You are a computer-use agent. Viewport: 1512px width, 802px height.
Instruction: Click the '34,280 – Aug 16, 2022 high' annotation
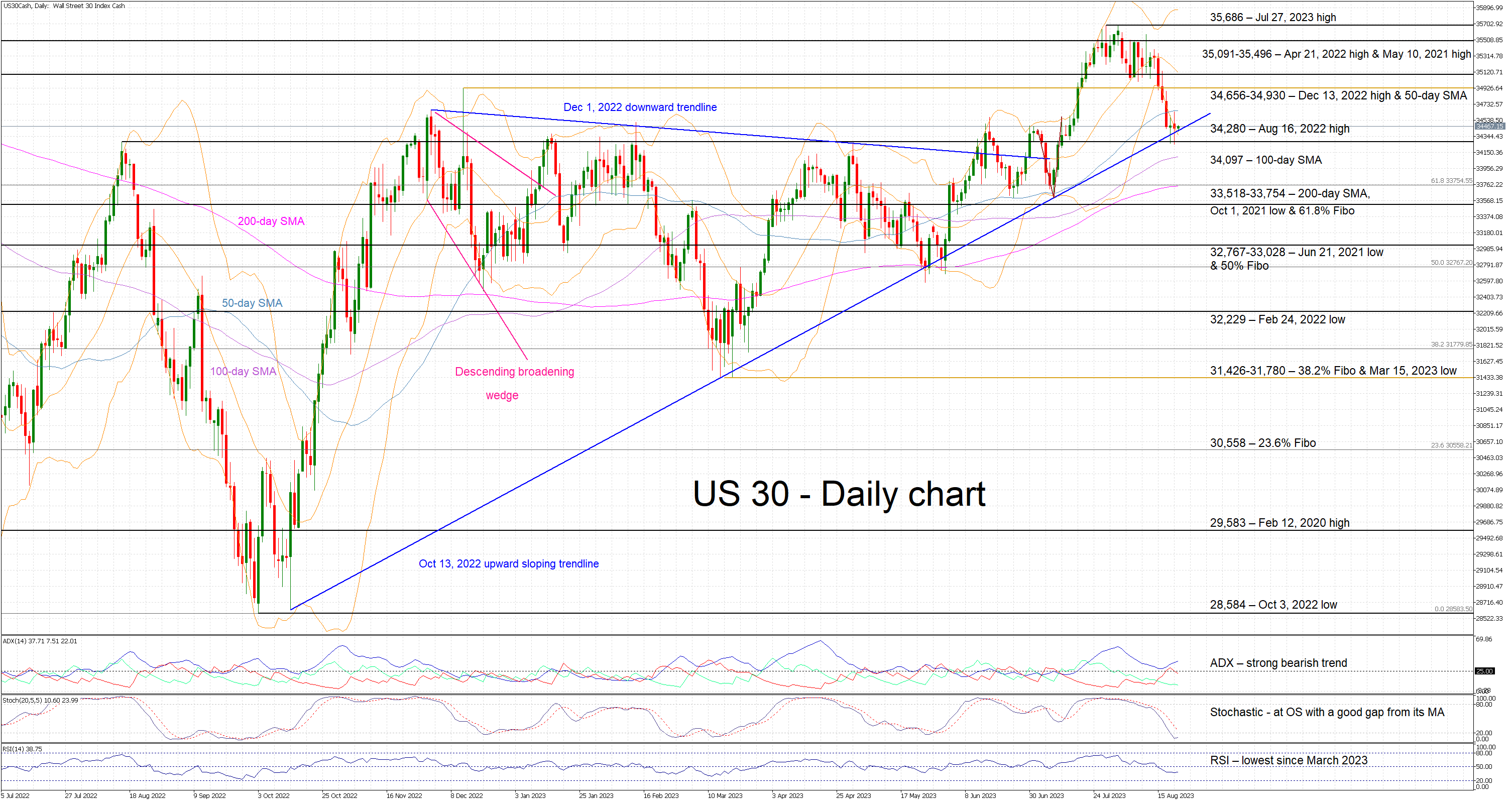(x=1280, y=129)
